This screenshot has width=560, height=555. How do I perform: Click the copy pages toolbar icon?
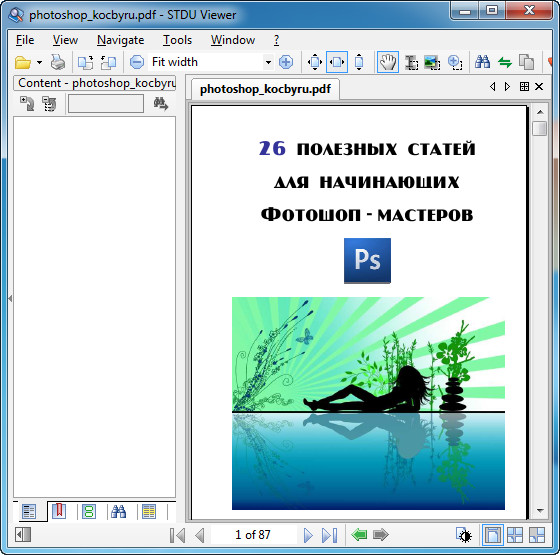tap(526, 62)
